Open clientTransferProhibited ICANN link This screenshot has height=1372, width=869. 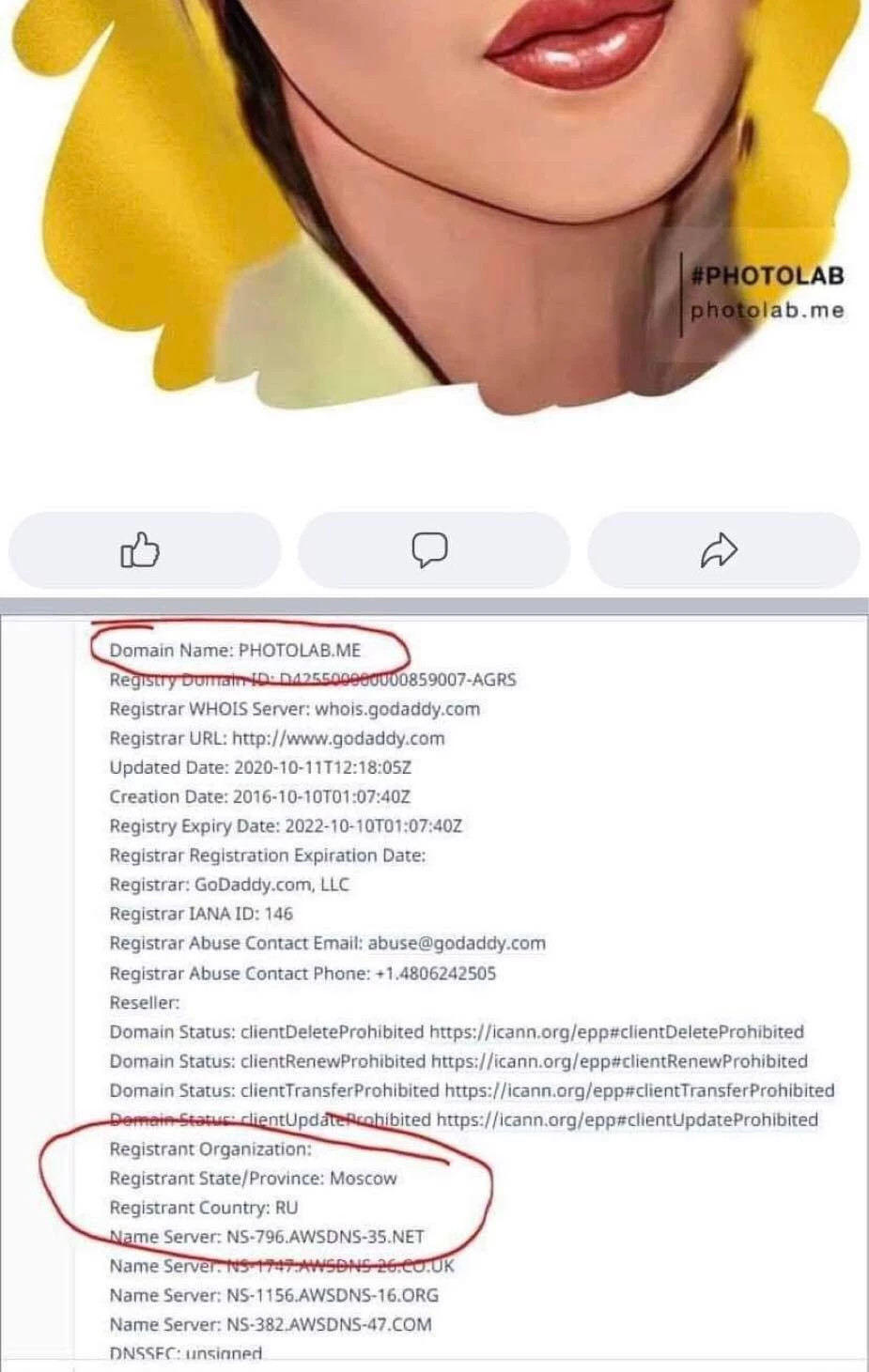(x=640, y=1090)
